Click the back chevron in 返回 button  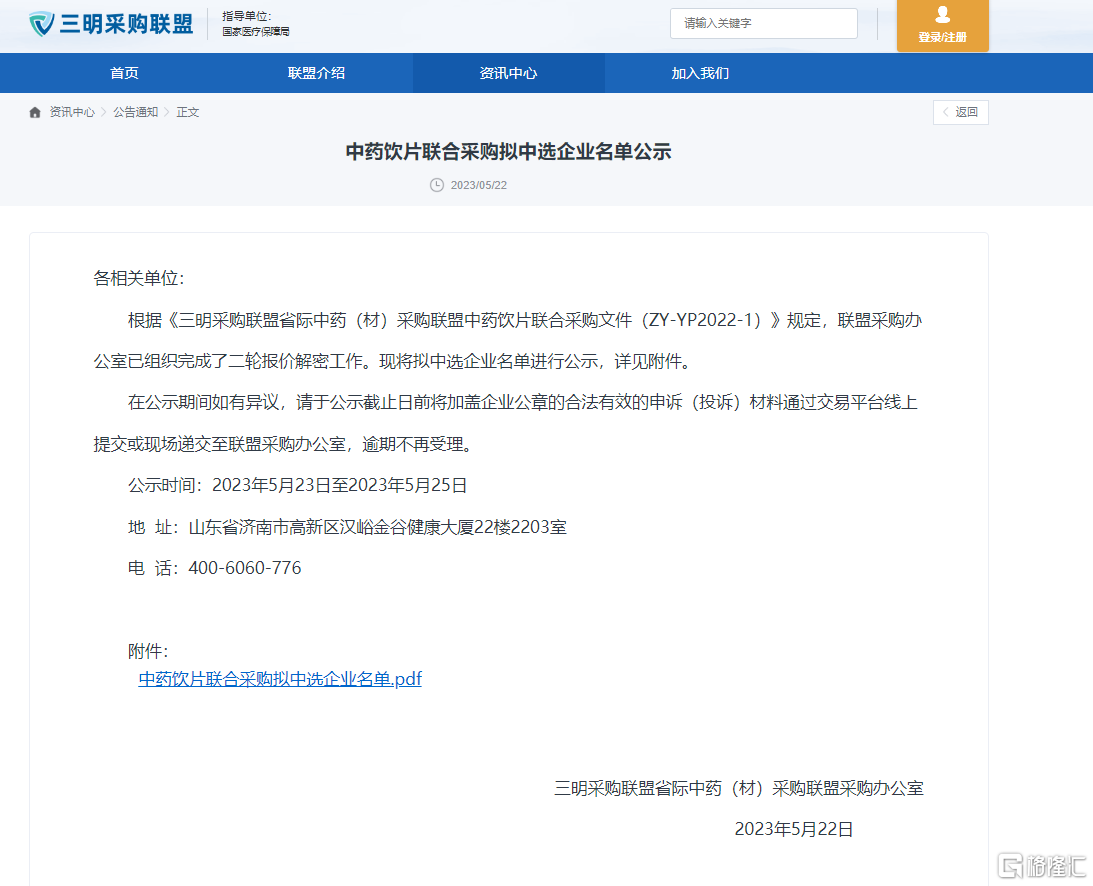(945, 112)
